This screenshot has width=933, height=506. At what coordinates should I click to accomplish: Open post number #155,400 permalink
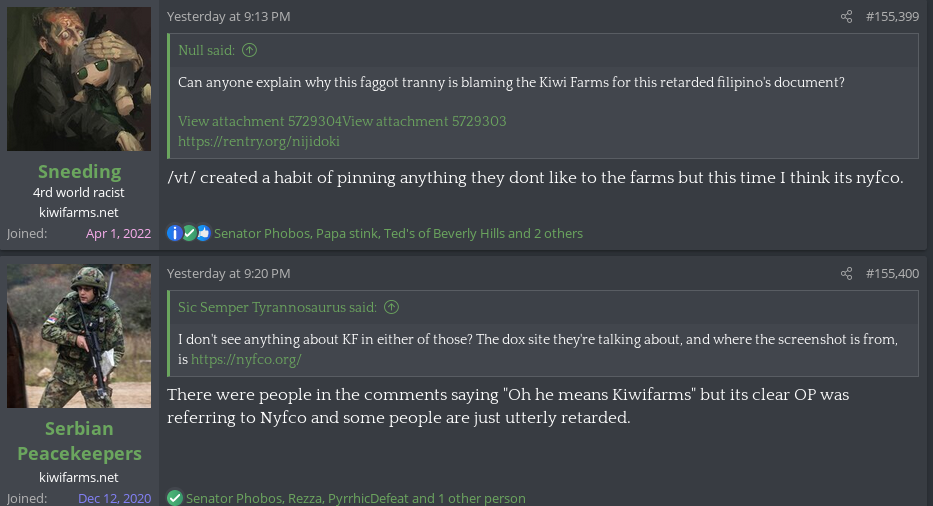[x=892, y=274]
